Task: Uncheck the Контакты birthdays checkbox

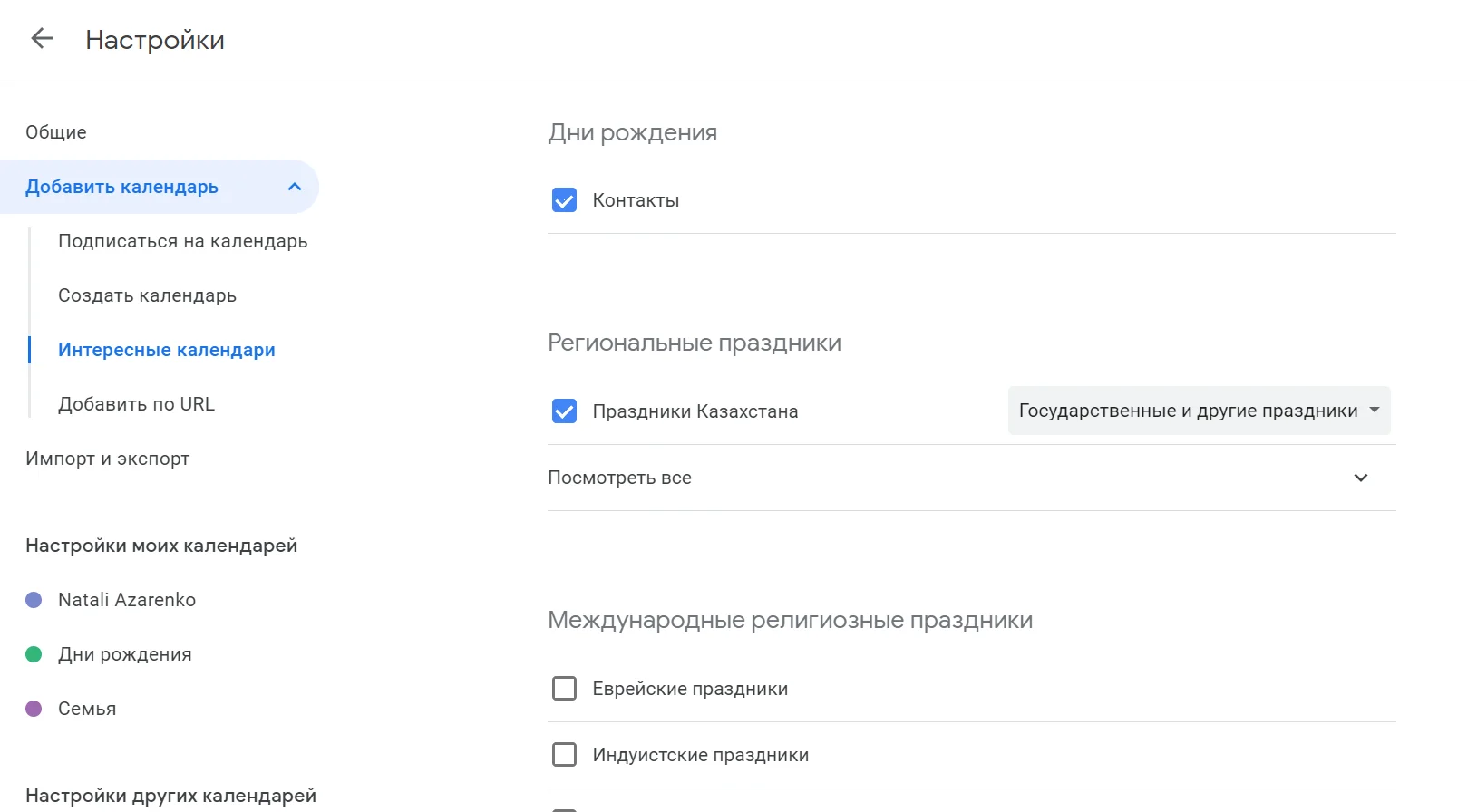Action: tap(564, 200)
